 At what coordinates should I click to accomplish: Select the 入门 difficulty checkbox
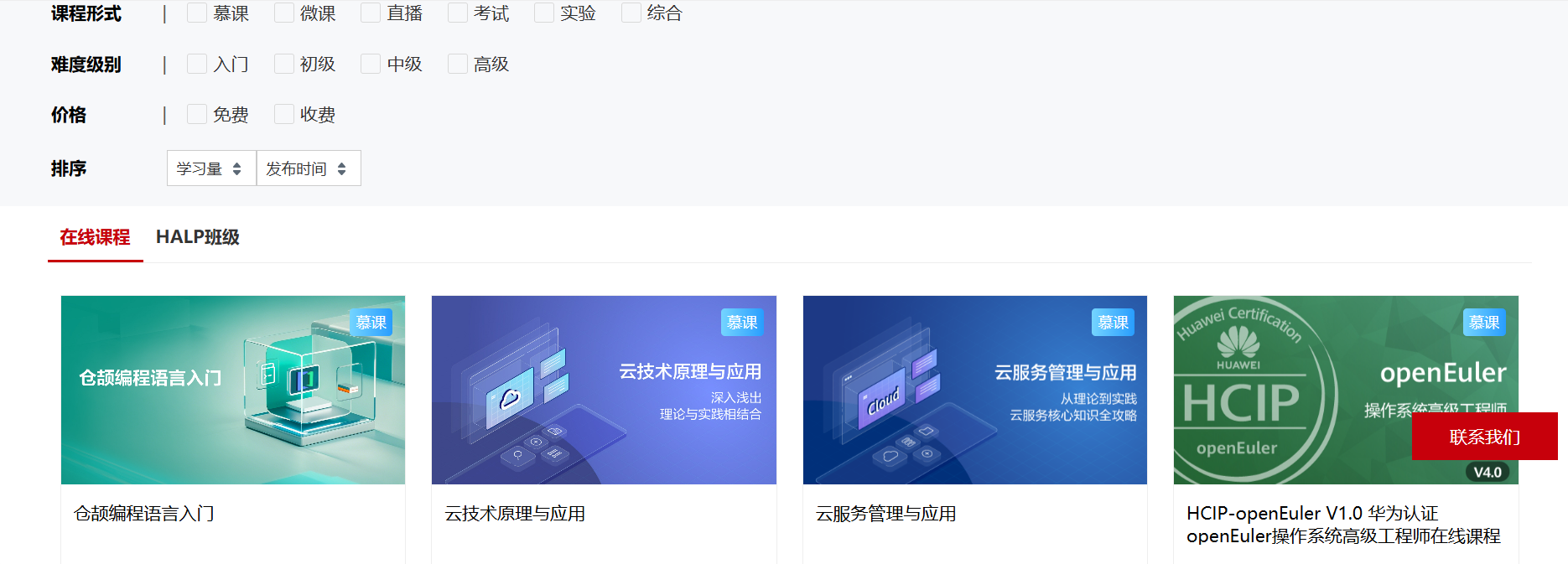pos(197,64)
